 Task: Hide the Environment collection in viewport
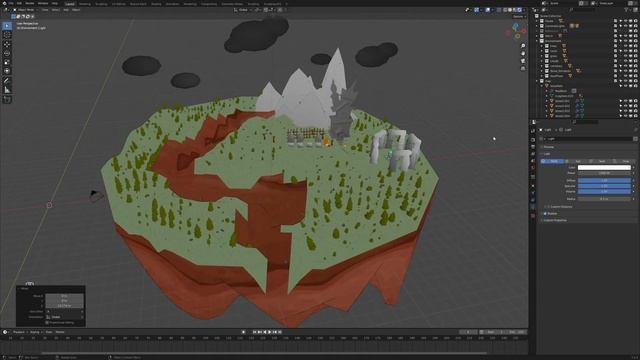point(625,41)
